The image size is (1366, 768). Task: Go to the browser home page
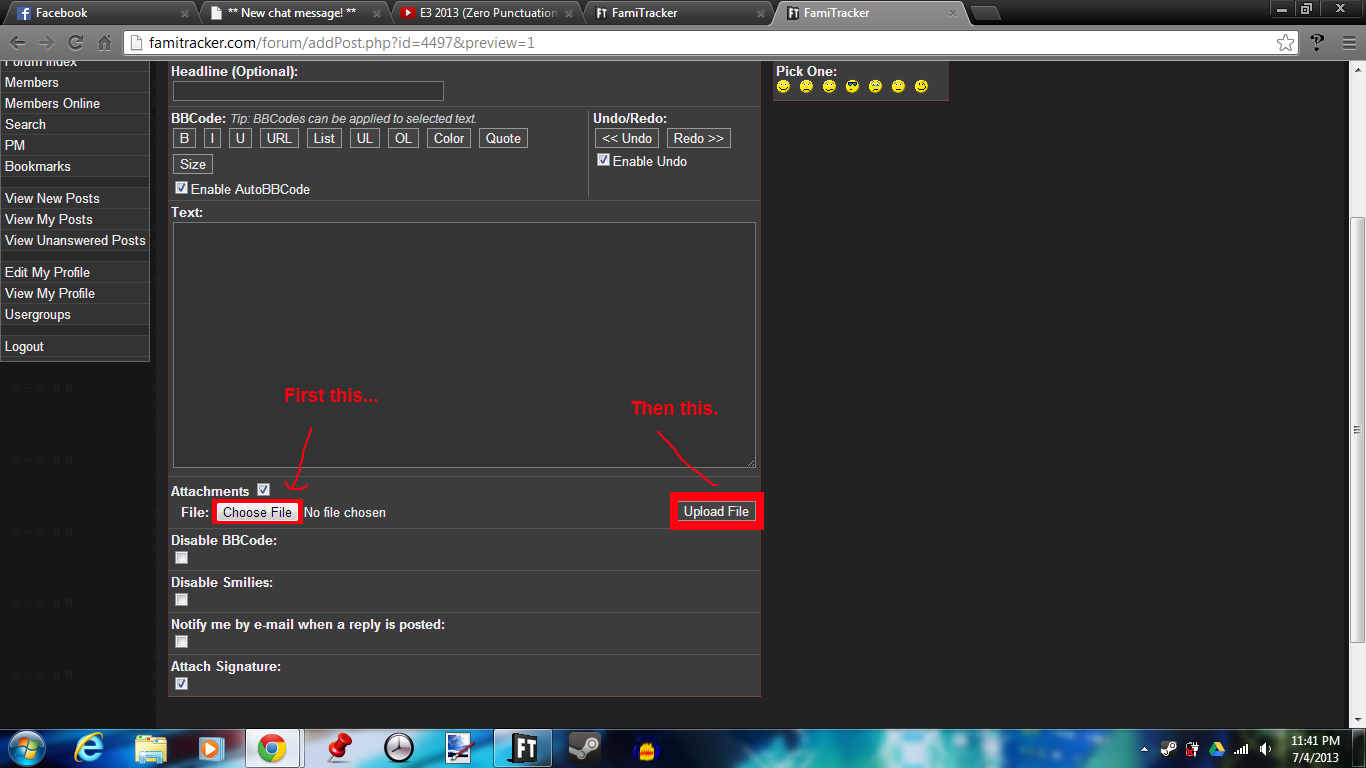click(x=104, y=43)
